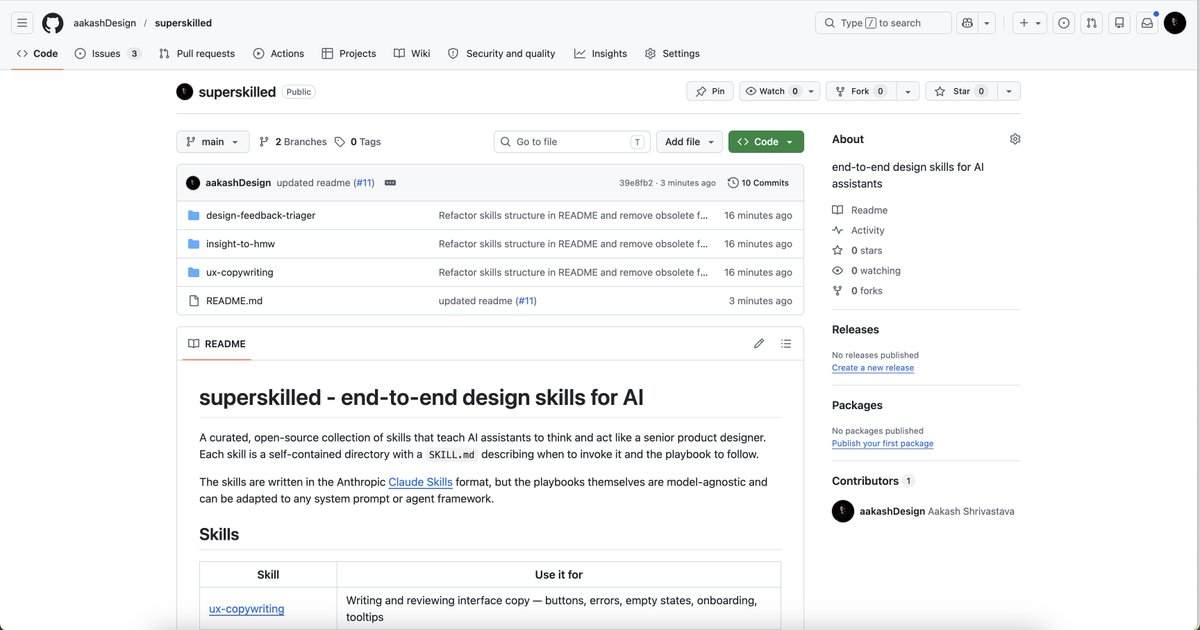The width and height of the screenshot is (1200, 630).
Task: Open the 10 Commits history link
Action: click(758, 183)
